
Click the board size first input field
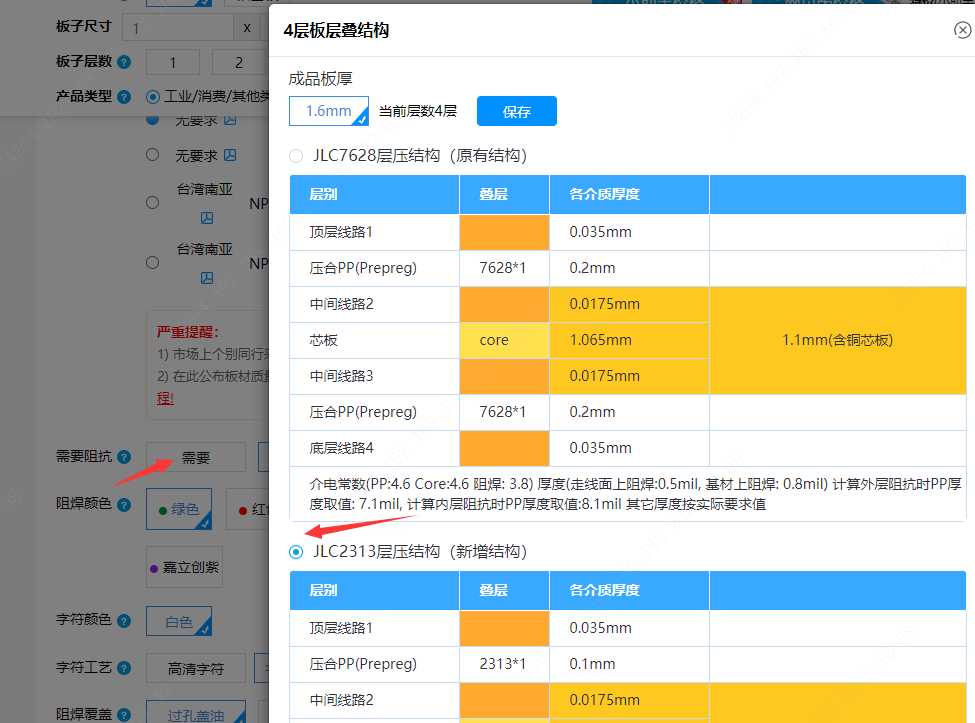(x=178, y=27)
